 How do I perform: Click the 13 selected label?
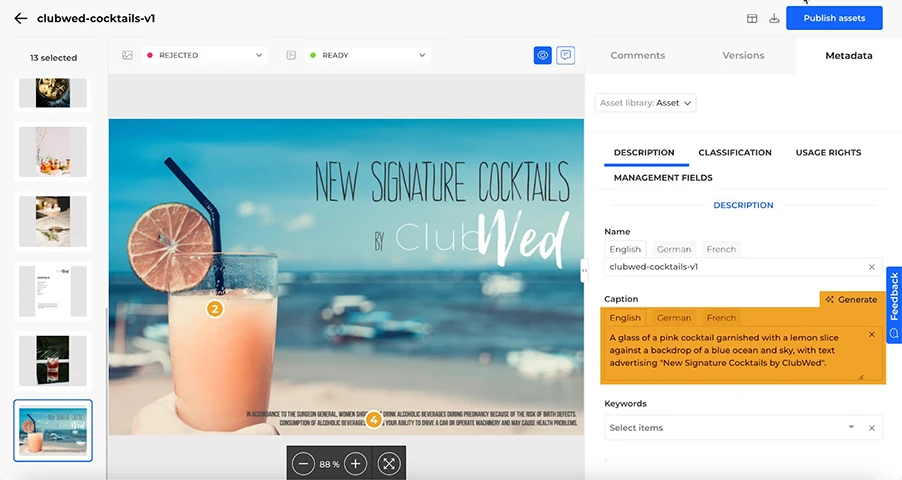[53, 58]
